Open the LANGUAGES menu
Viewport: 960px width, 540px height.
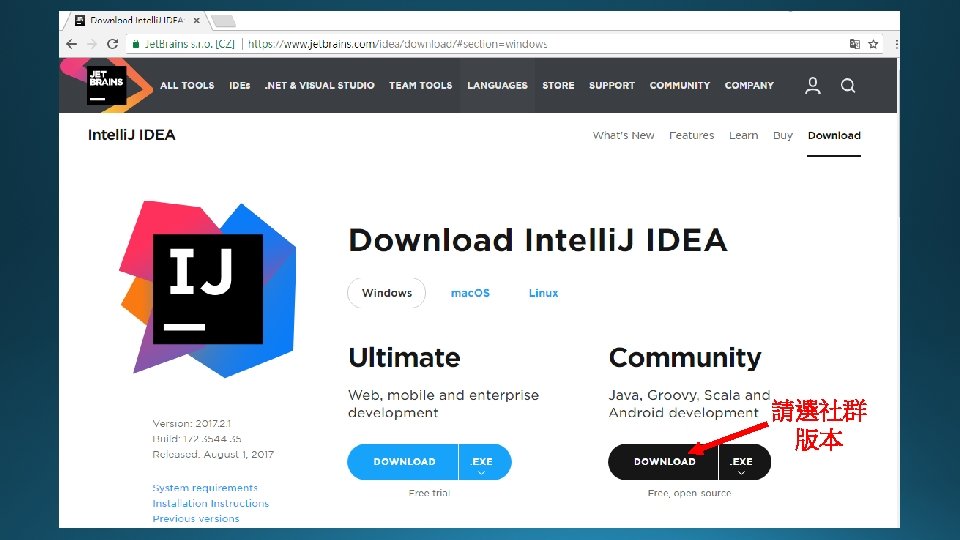(x=497, y=86)
